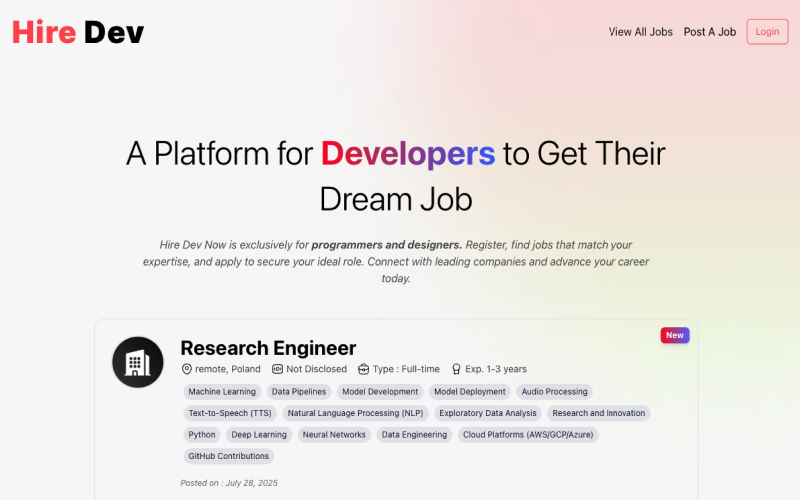Open the Research Engineer job title
The height and width of the screenshot is (500, 800).
coord(268,348)
